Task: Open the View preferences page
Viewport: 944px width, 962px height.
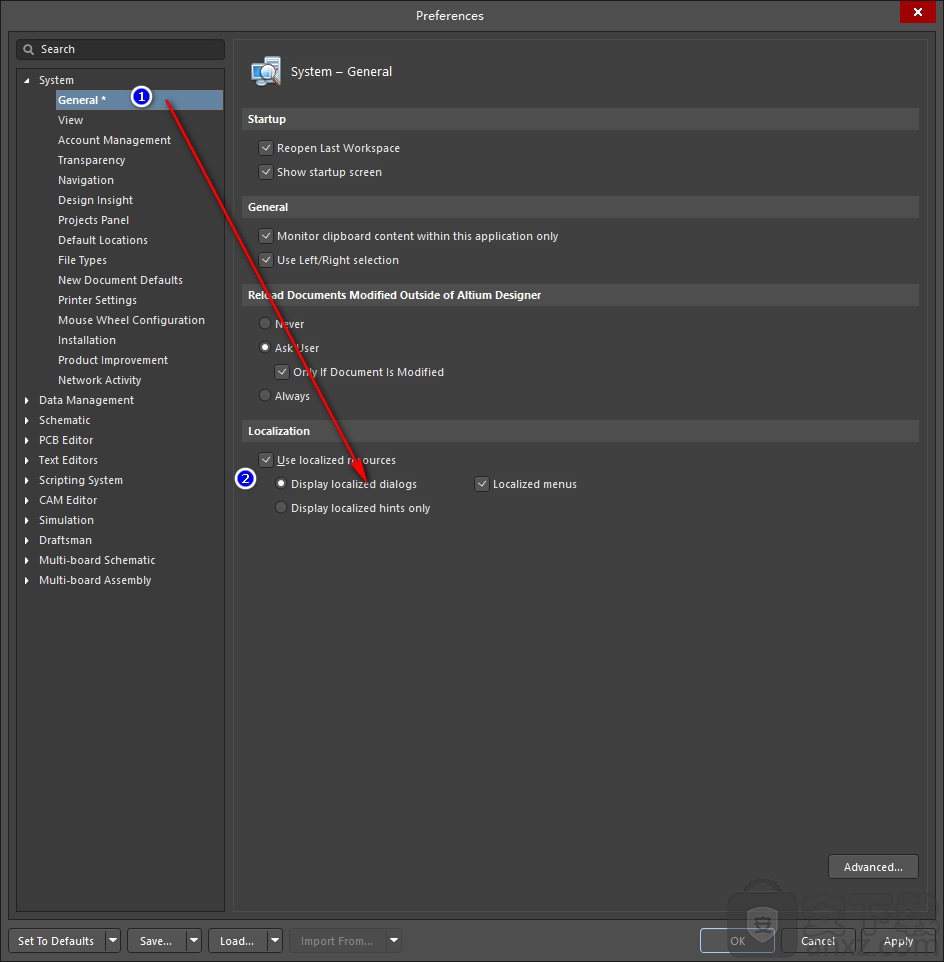Action: pos(71,120)
